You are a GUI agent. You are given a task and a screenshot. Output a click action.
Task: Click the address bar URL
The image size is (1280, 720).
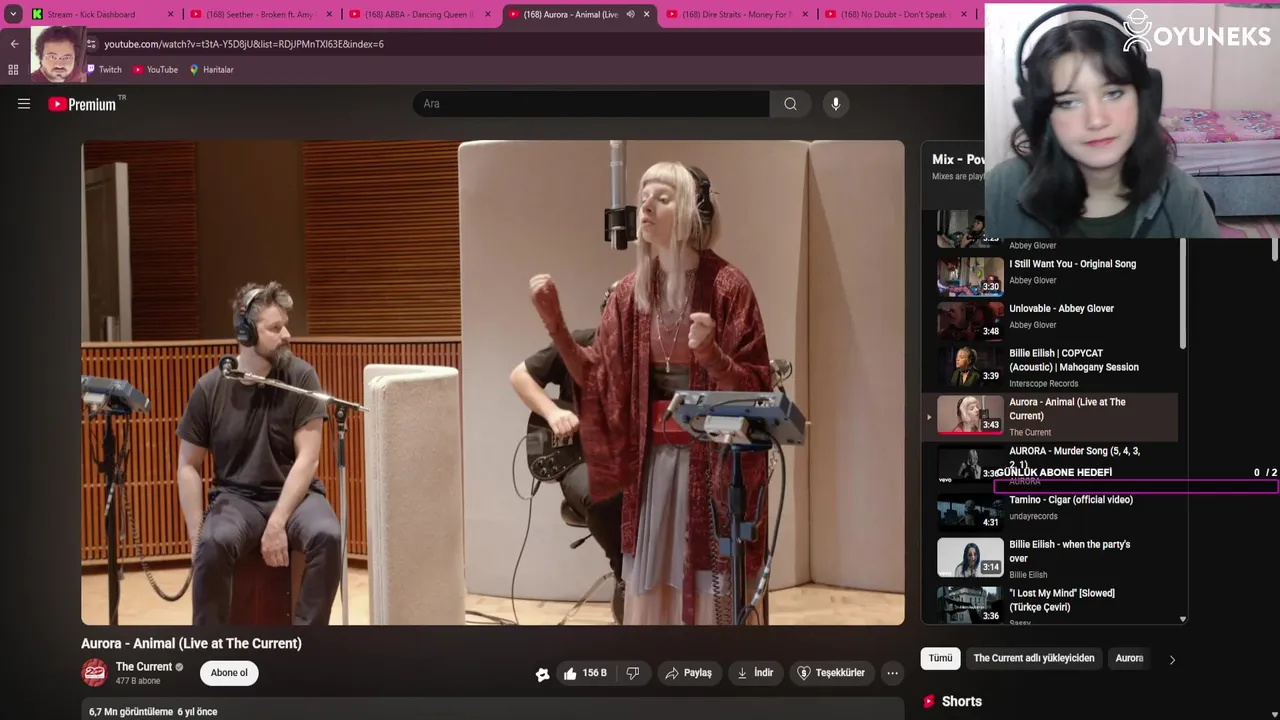tap(244, 44)
